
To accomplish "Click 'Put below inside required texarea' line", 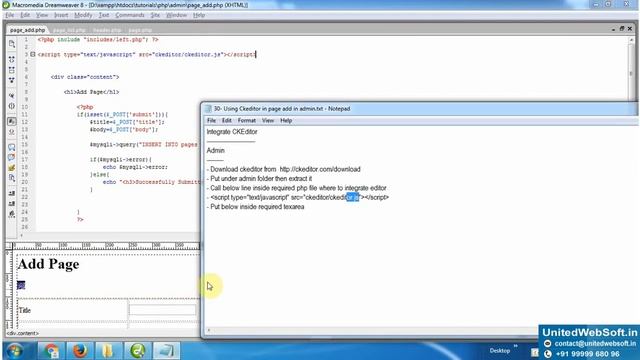I will click(x=255, y=207).
